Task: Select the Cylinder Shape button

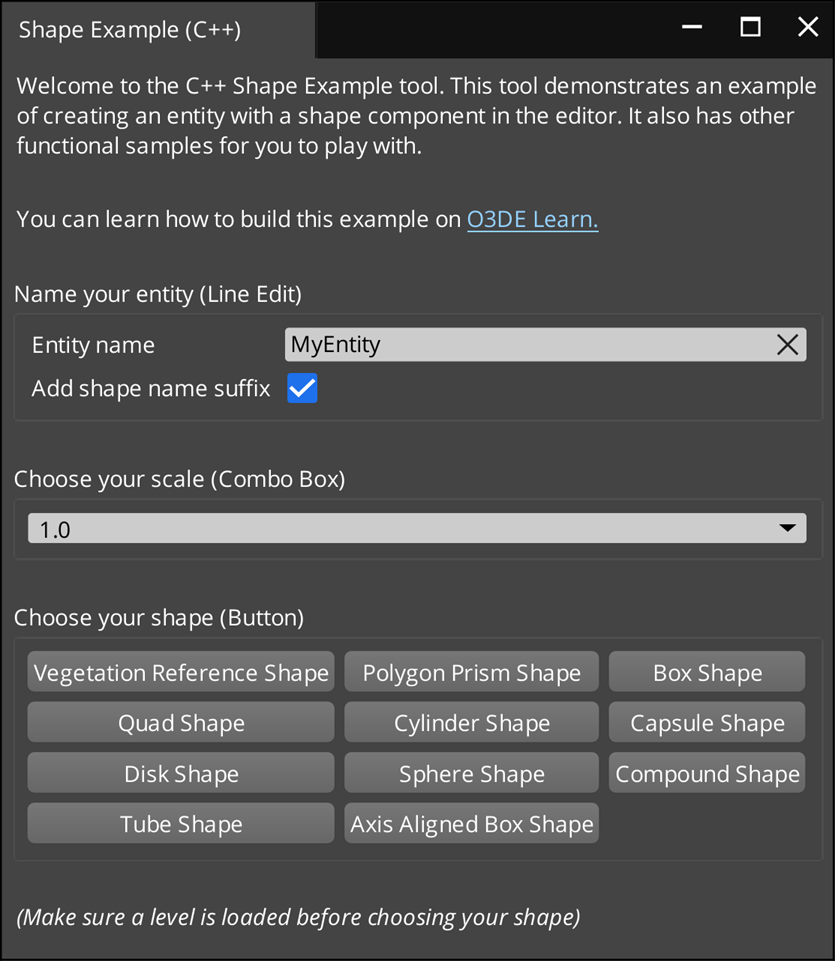Action: tap(471, 723)
